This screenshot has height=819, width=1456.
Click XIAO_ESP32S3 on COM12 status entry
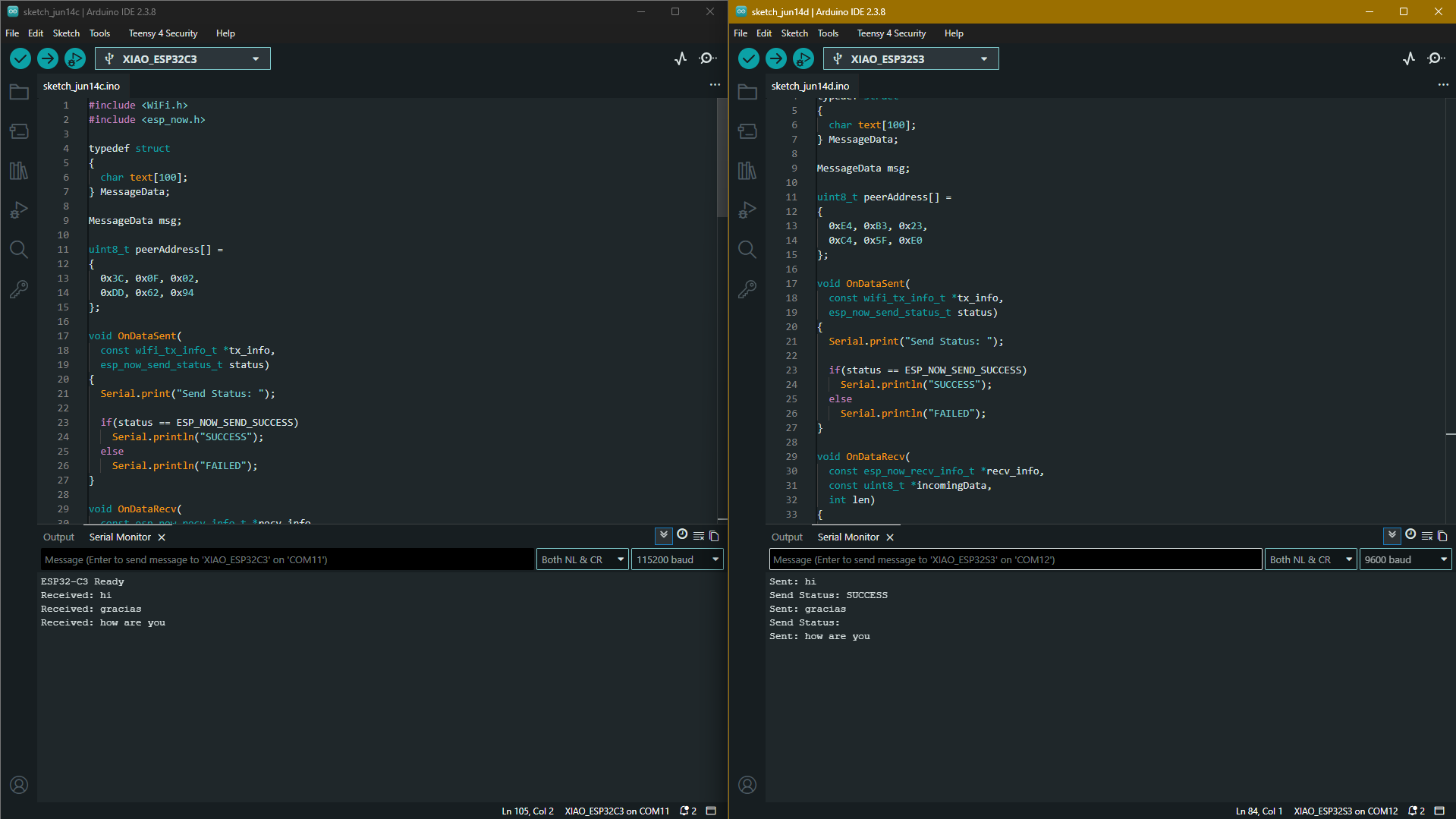pos(1345,811)
